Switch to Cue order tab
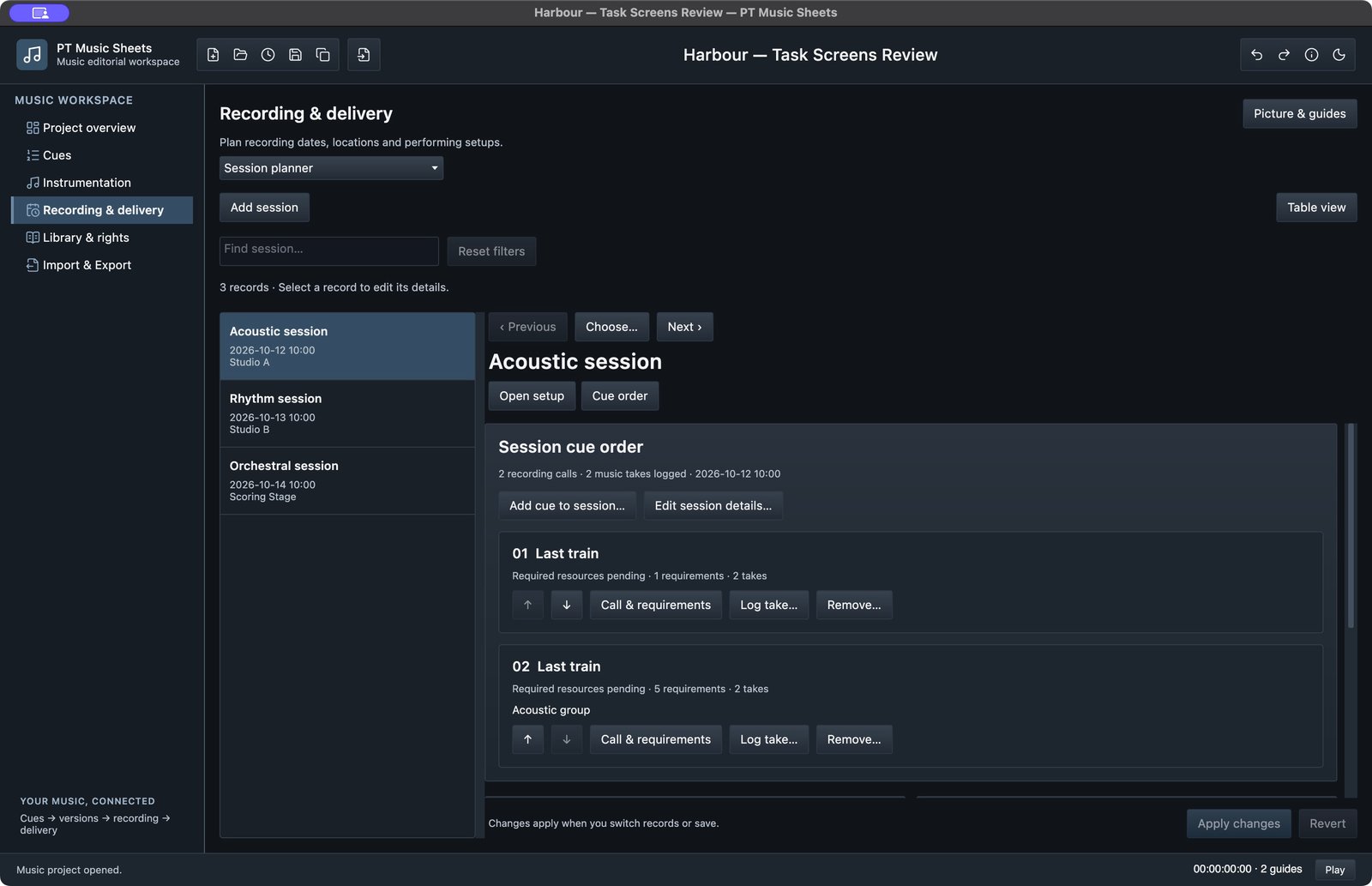The width and height of the screenshot is (1372, 886). point(620,396)
